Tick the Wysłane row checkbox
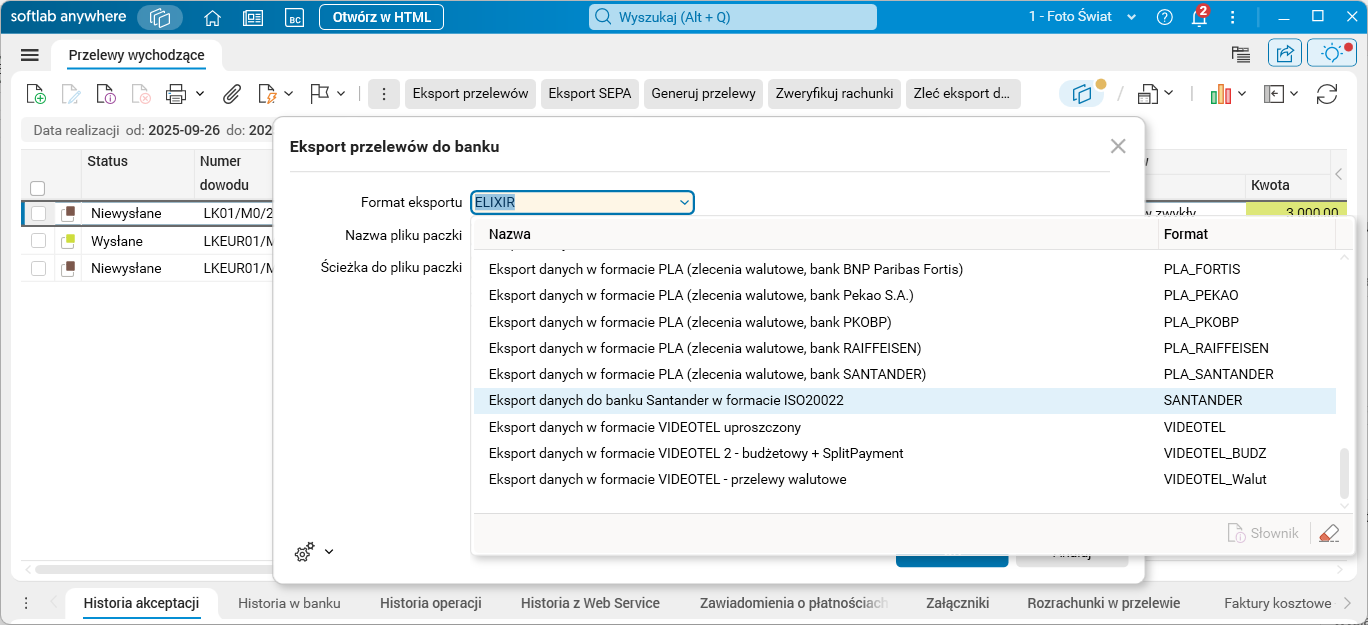 pos(38,241)
